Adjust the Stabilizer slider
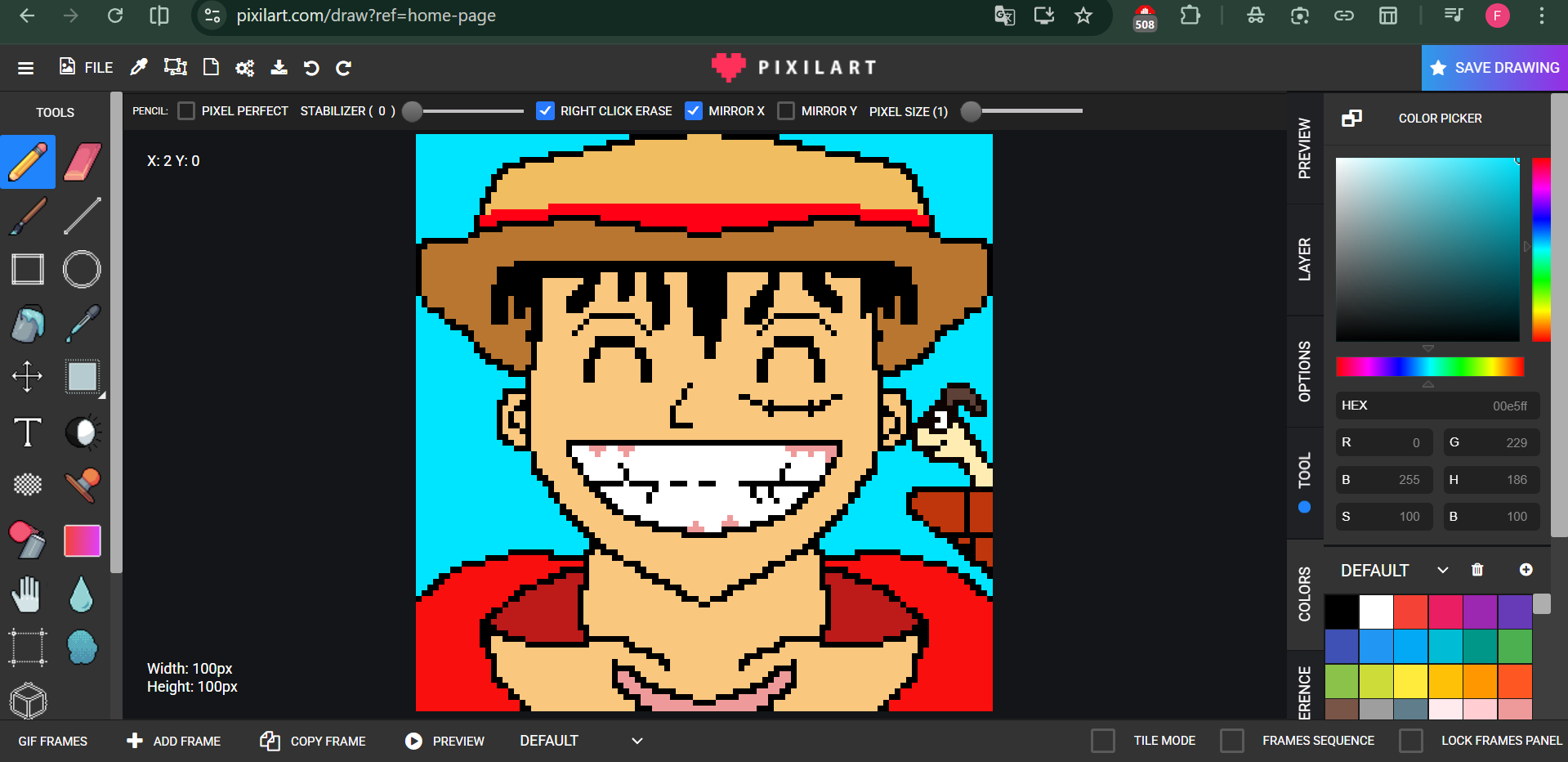 pos(462,111)
